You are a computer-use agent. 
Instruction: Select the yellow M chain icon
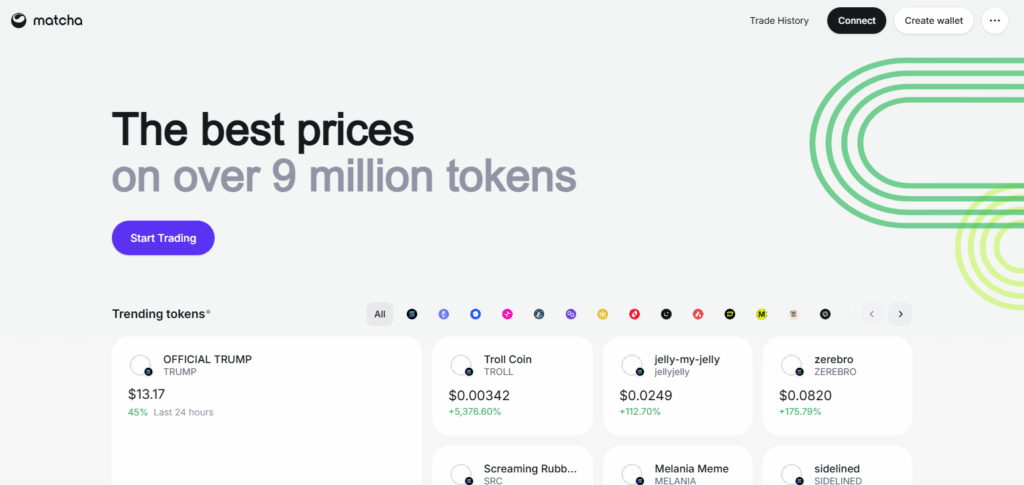coord(762,314)
